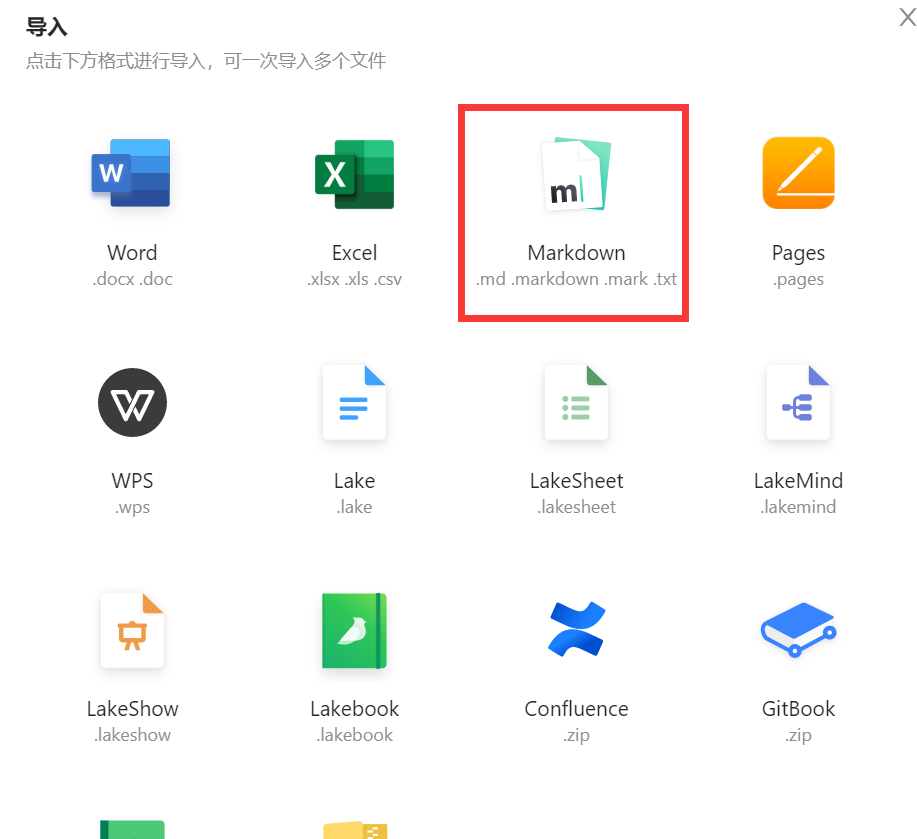Choose the Lake document icon
Viewport: 917px width, 839px height.
354,402
